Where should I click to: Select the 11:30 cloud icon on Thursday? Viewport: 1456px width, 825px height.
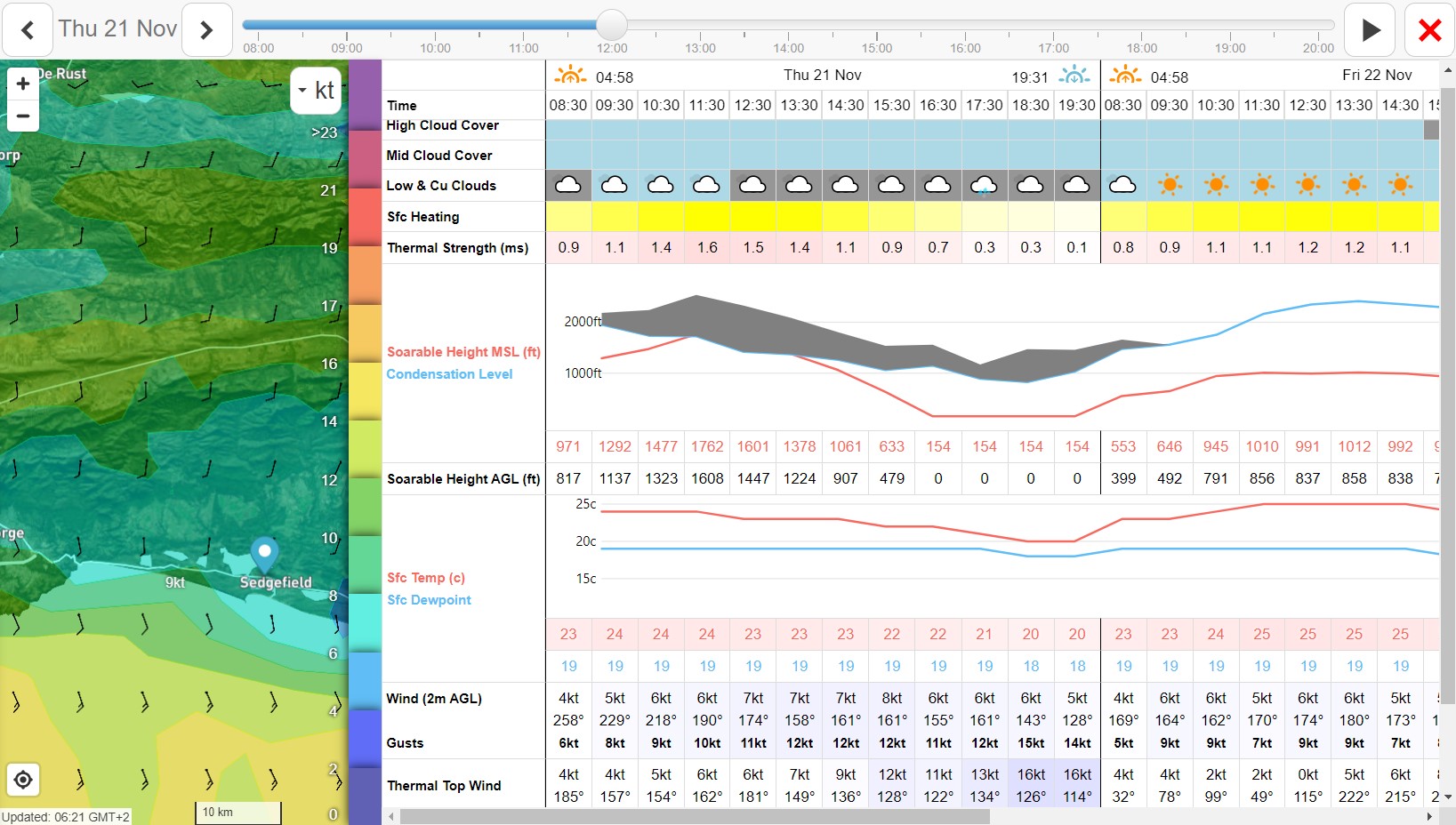click(x=707, y=185)
